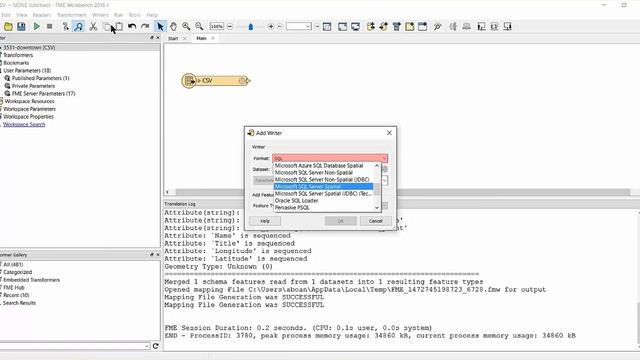Click the Cancel button in Add Writer dialog

pyautogui.click(x=376, y=221)
